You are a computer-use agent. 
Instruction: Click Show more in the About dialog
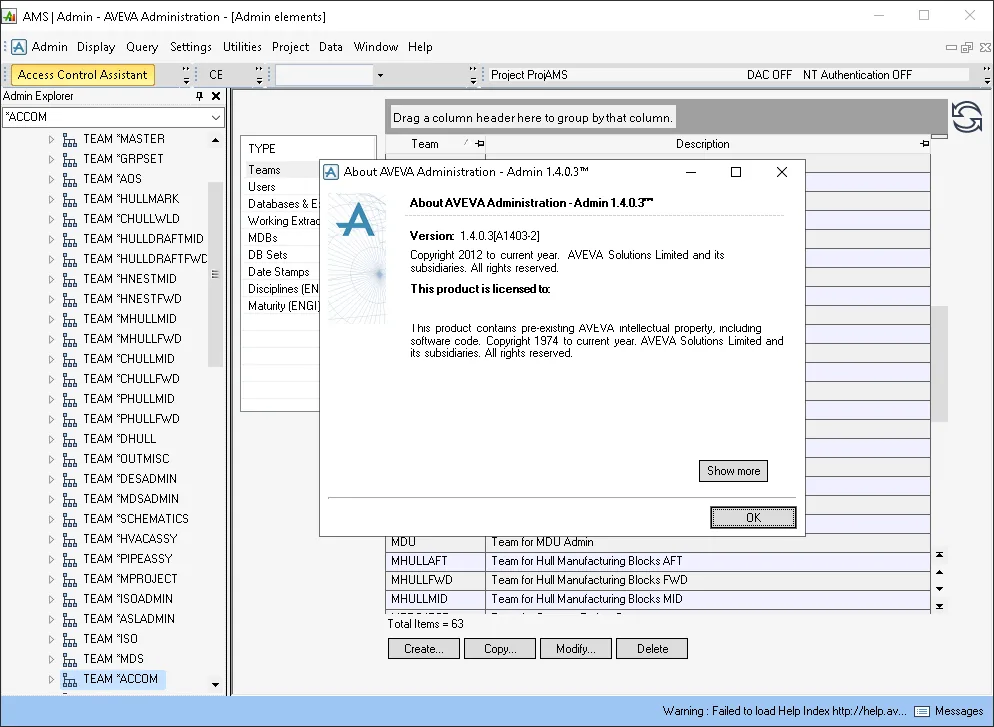[x=733, y=471]
